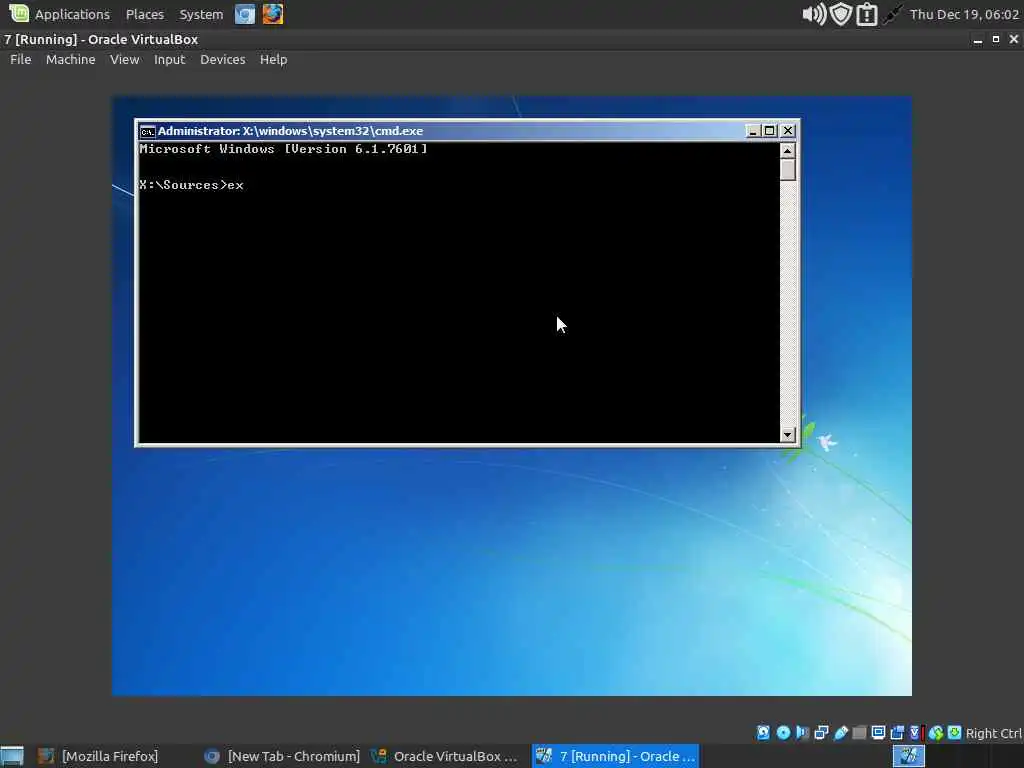Click the clipboard notification tray icon

point(867,14)
